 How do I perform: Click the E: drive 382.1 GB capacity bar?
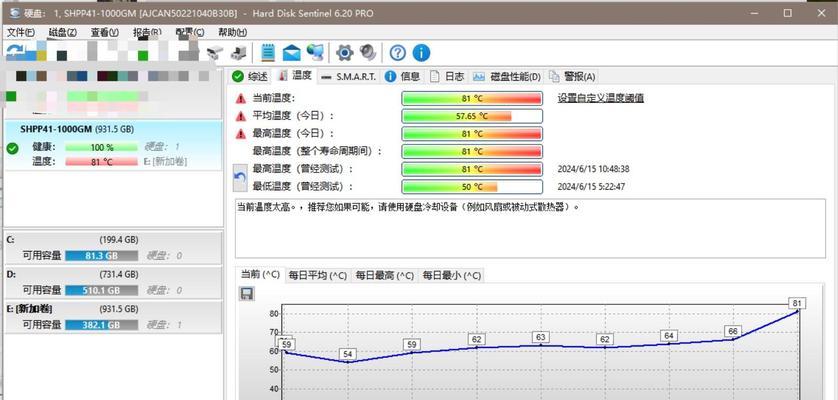[102, 325]
